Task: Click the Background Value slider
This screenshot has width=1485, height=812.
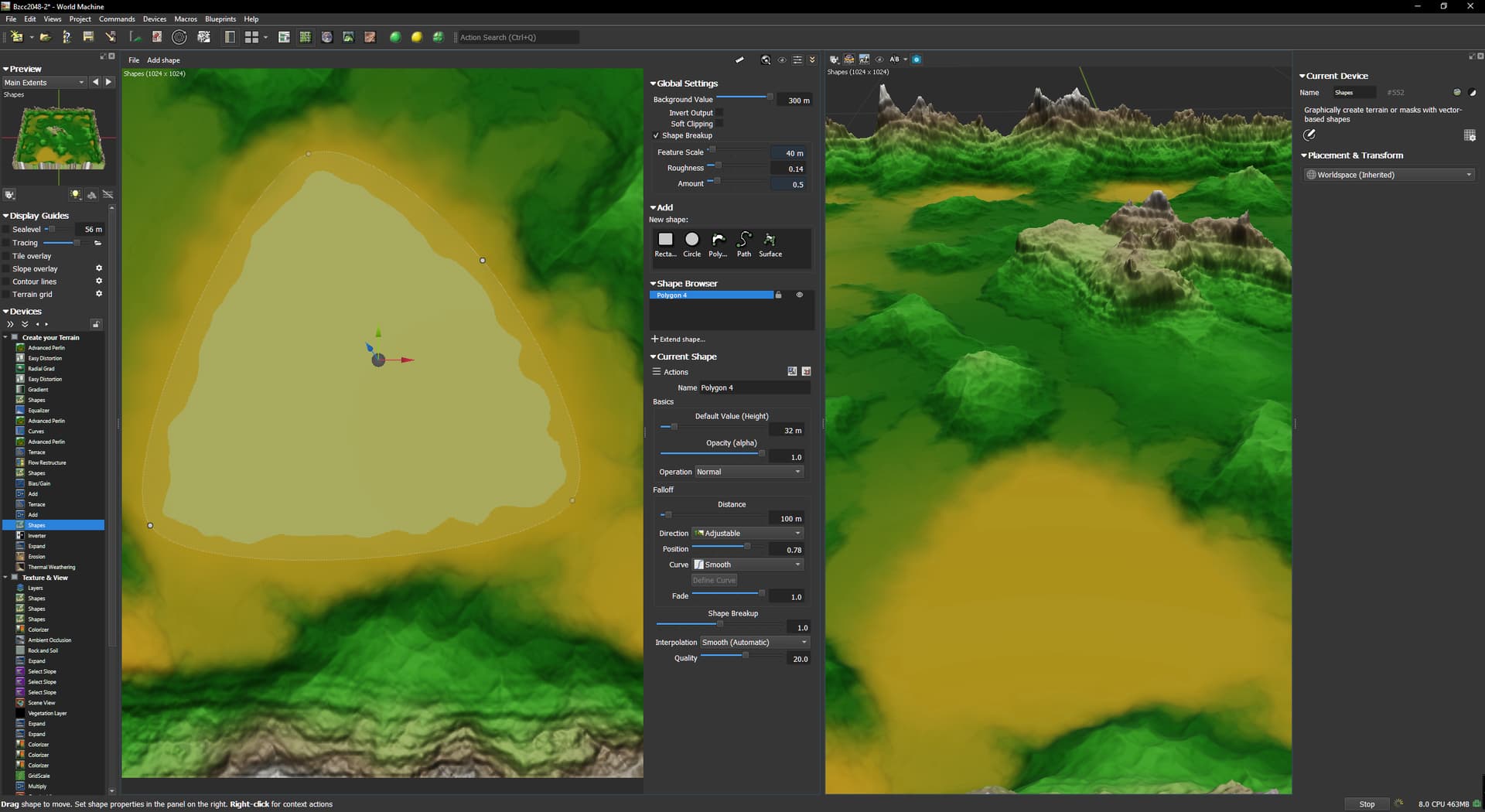Action: pyautogui.click(x=743, y=97)
